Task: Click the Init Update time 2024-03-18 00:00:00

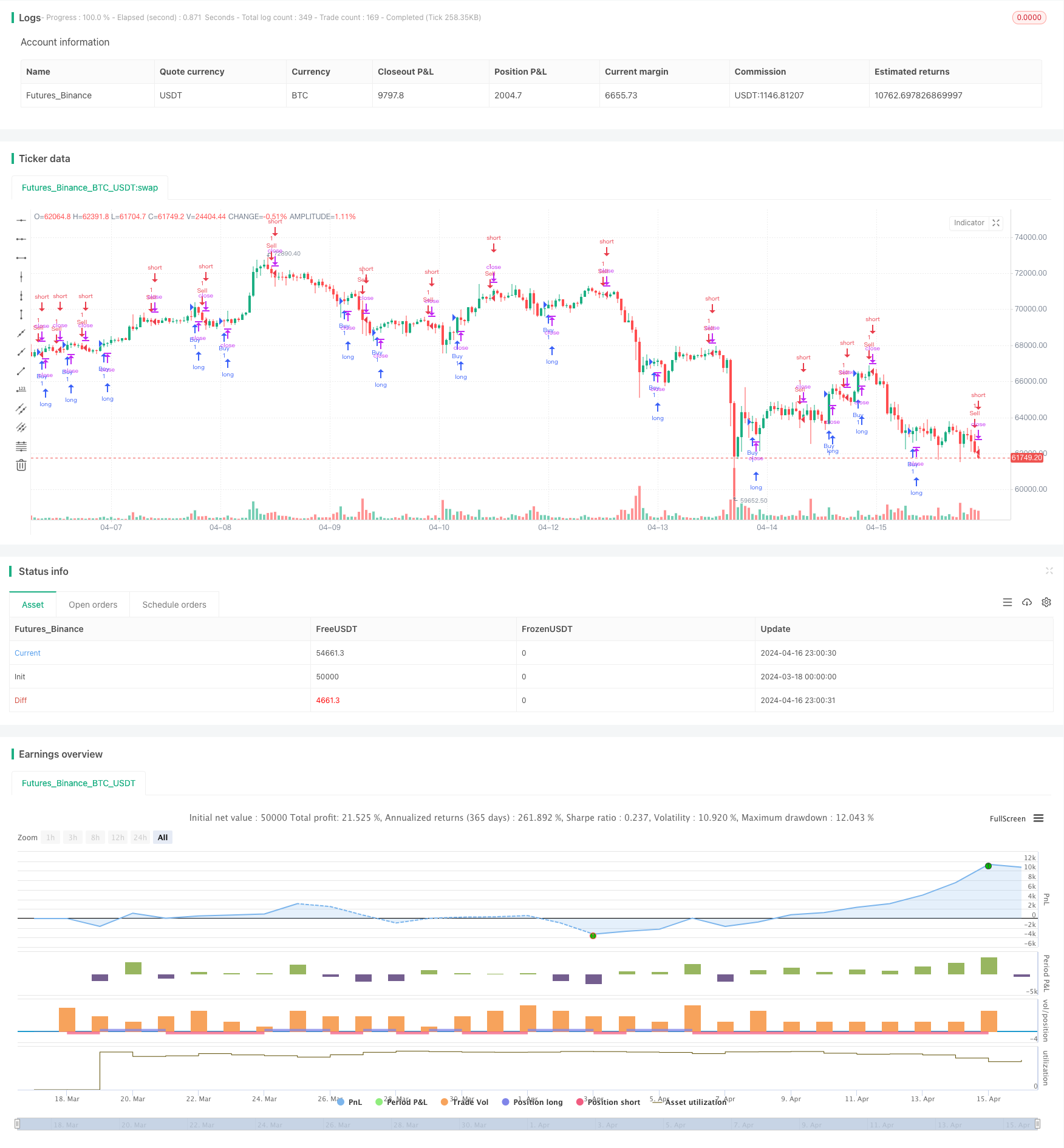Action: pyautogui.click(x=798, y=676)
